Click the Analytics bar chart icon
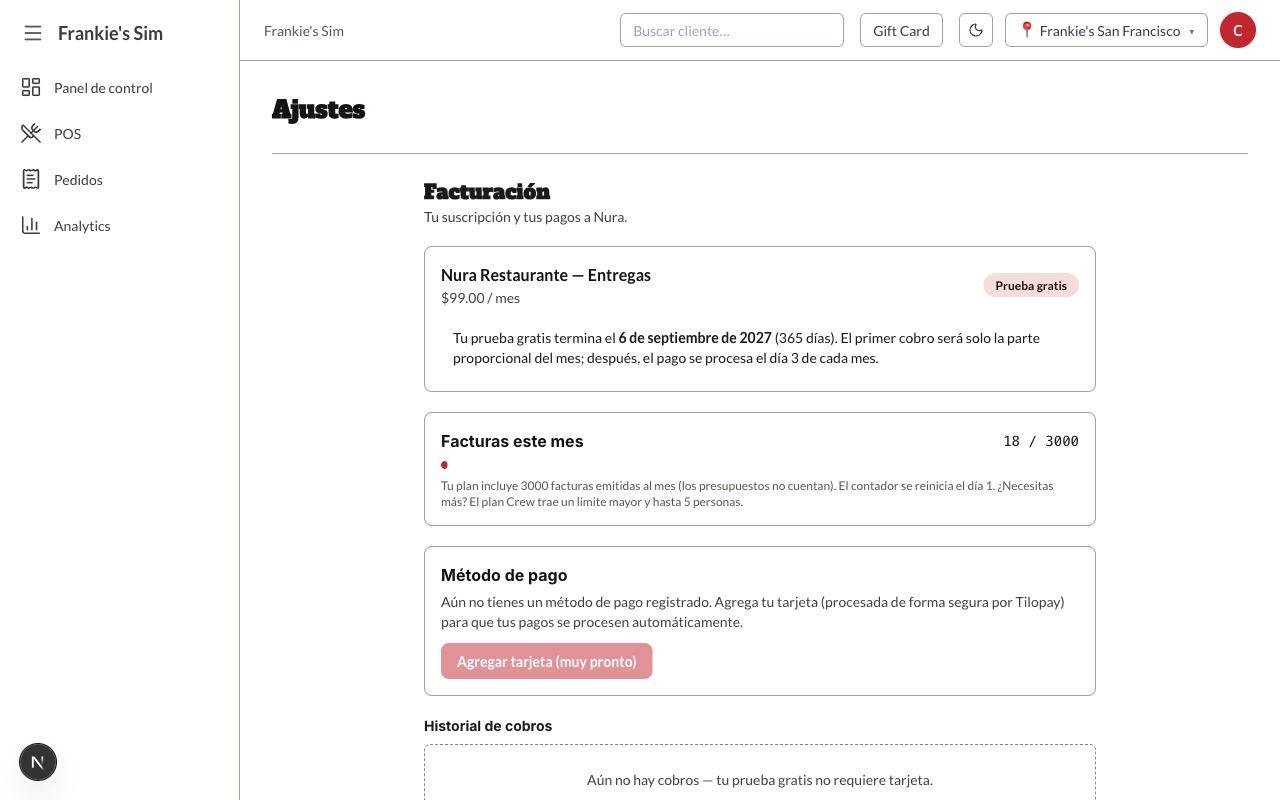The height and width of the screenshot is (800, 1280). 31,225
